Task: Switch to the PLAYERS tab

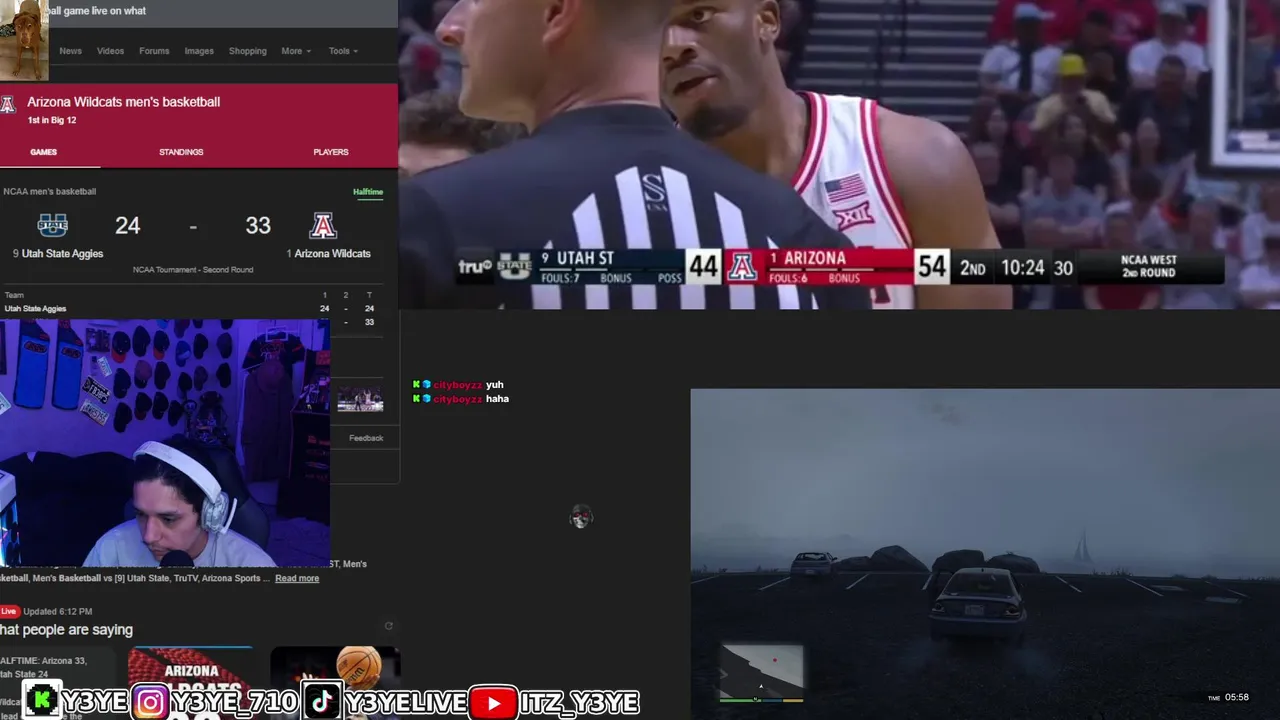Action: pos(331,152)
